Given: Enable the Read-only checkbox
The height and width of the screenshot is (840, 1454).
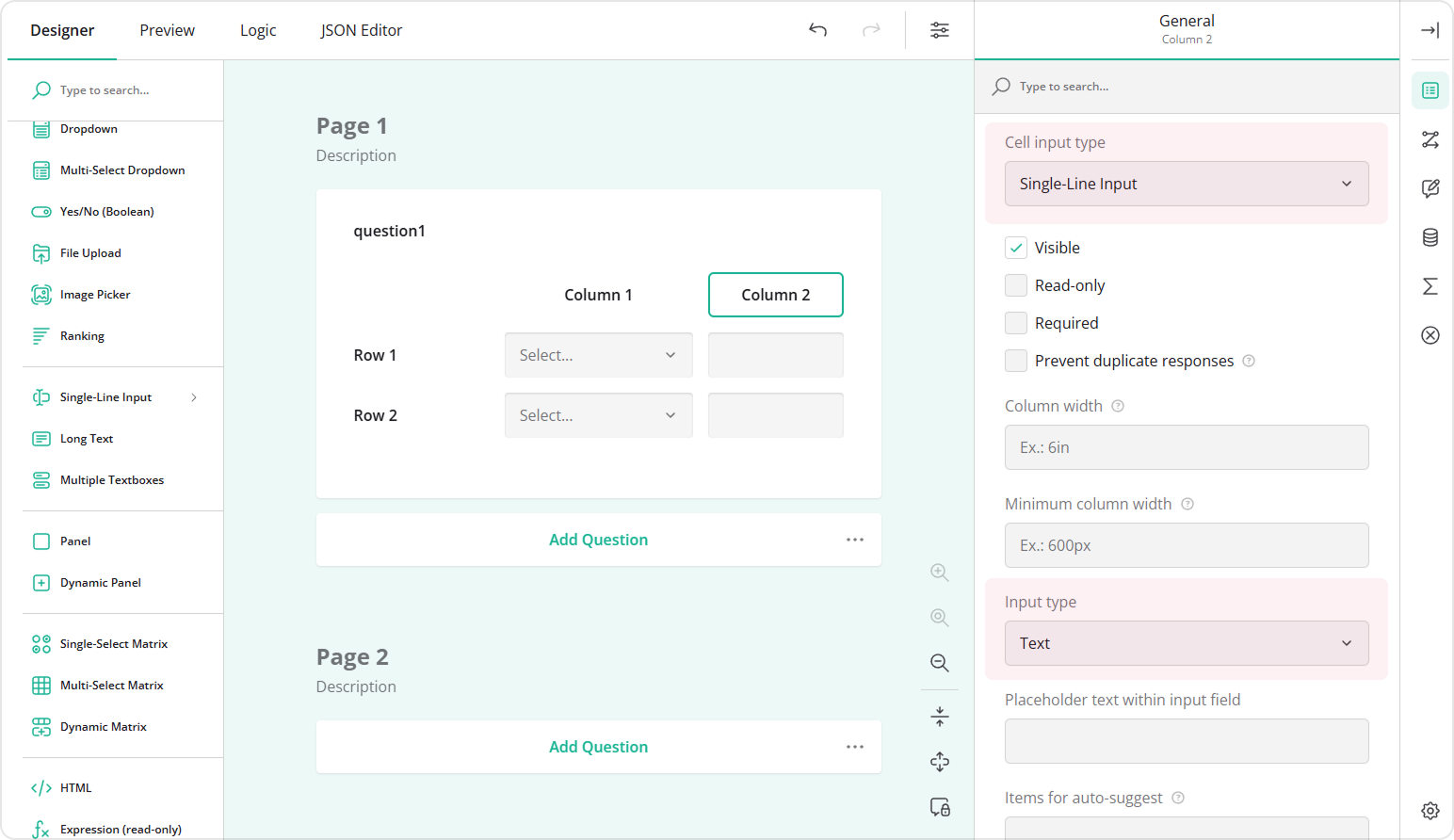Looking at the screenshot, I should point(1016,285).
